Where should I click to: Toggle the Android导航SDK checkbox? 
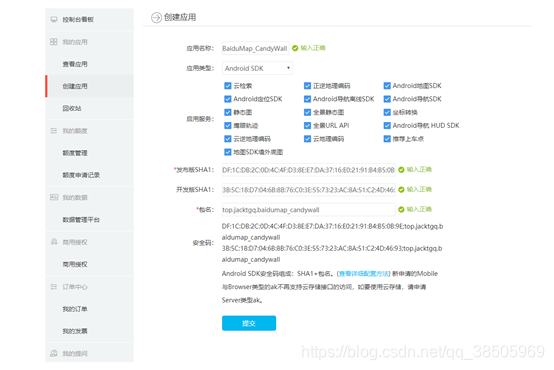click(x=387, y=99)
